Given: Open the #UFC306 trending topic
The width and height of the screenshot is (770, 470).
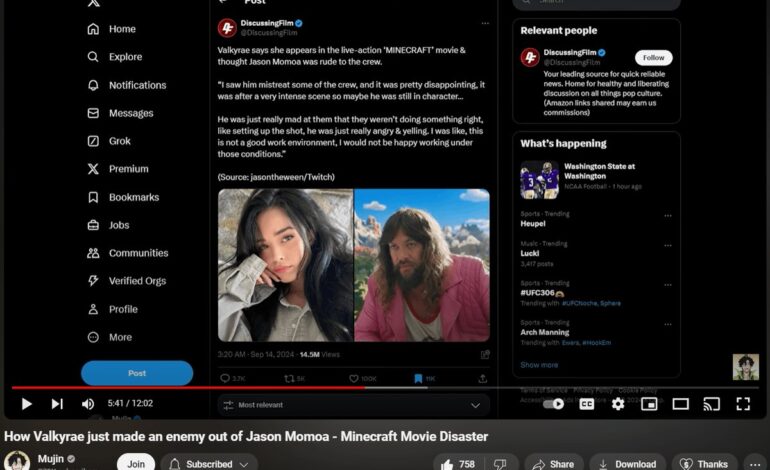Looking at the screenshot, I should pyautogui.click(x=542, y=293).
